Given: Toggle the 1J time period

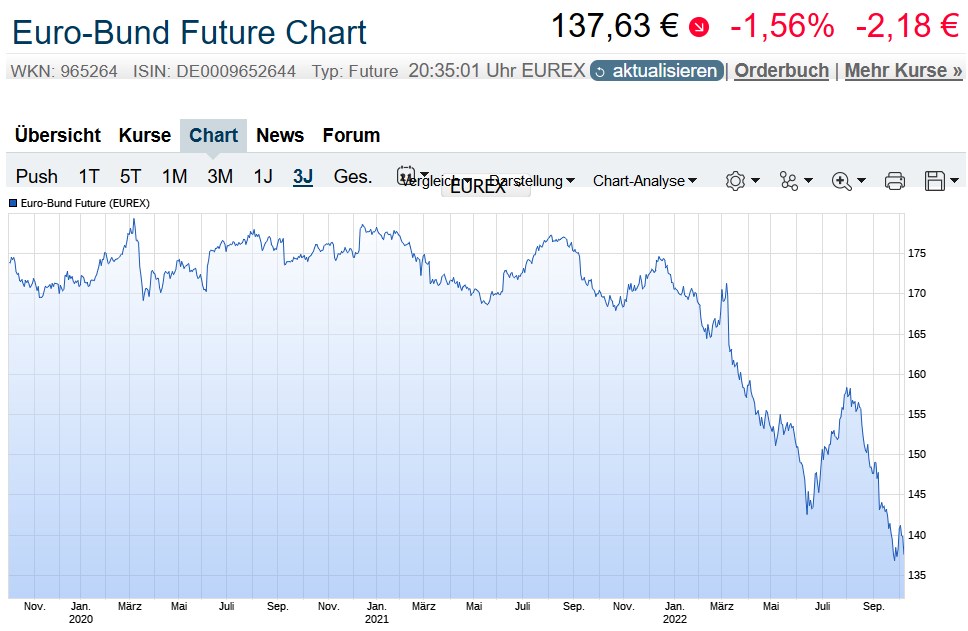Looking at the screenshot, I should [x=262, y=176].
